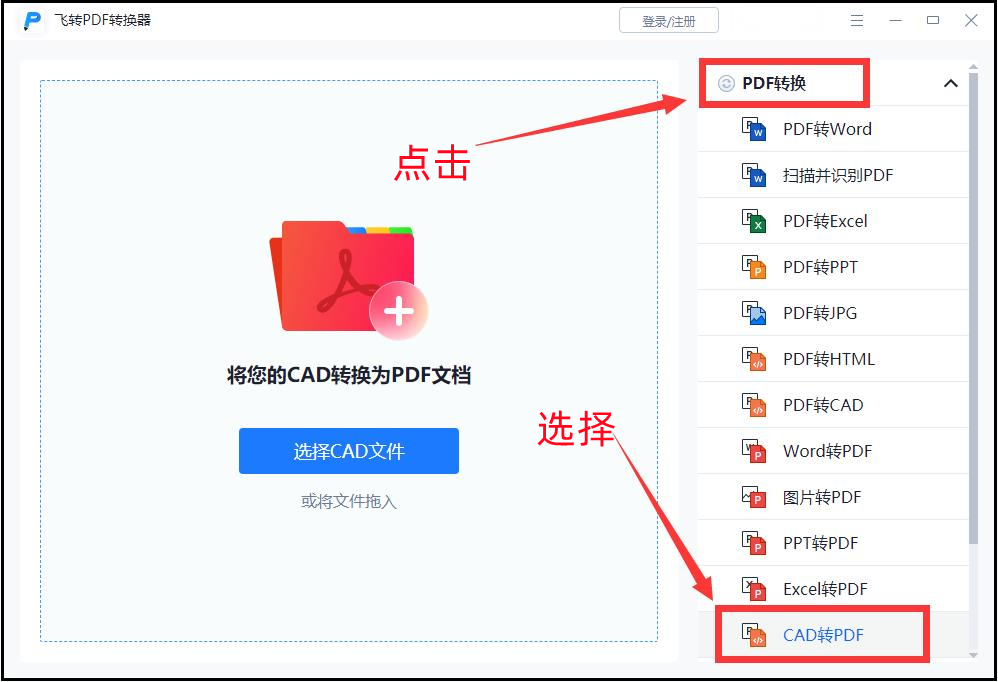Click the 选择CAD文件 blue button
The image size is (998, 682).
point(349,451)
